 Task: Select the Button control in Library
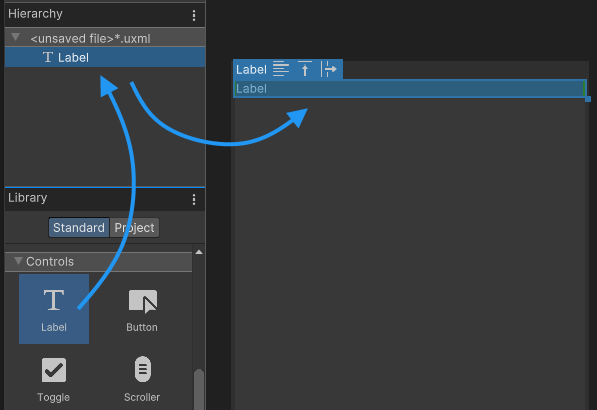pos(142,309)
